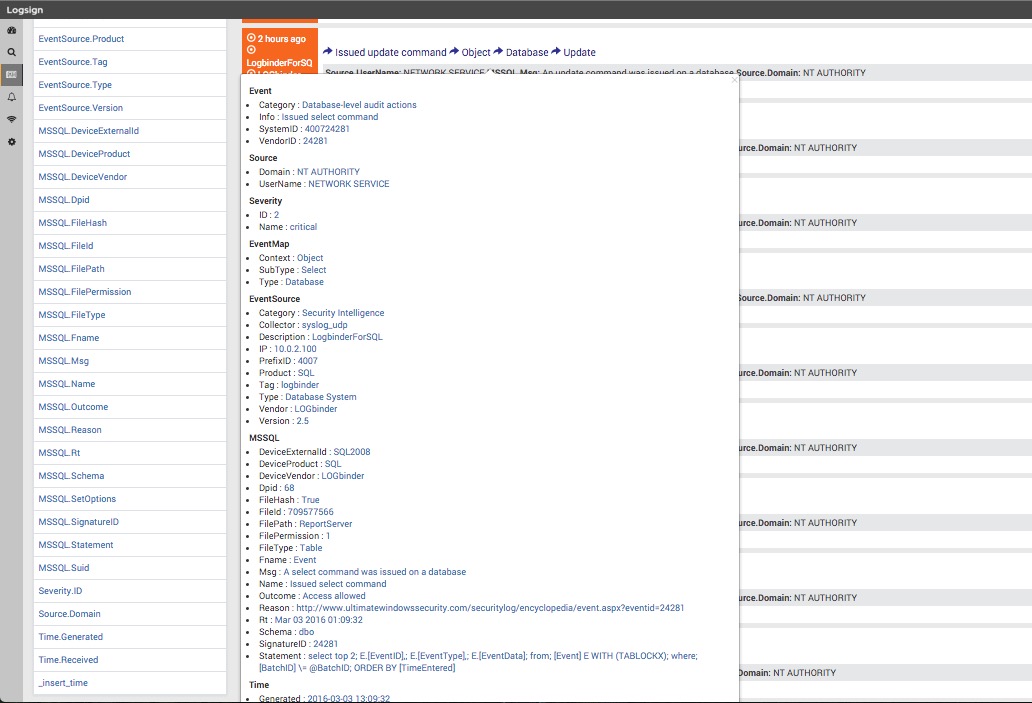1032x703 pixels.
Task: Select the EventSource.Type field
Action: coord(130,85)
